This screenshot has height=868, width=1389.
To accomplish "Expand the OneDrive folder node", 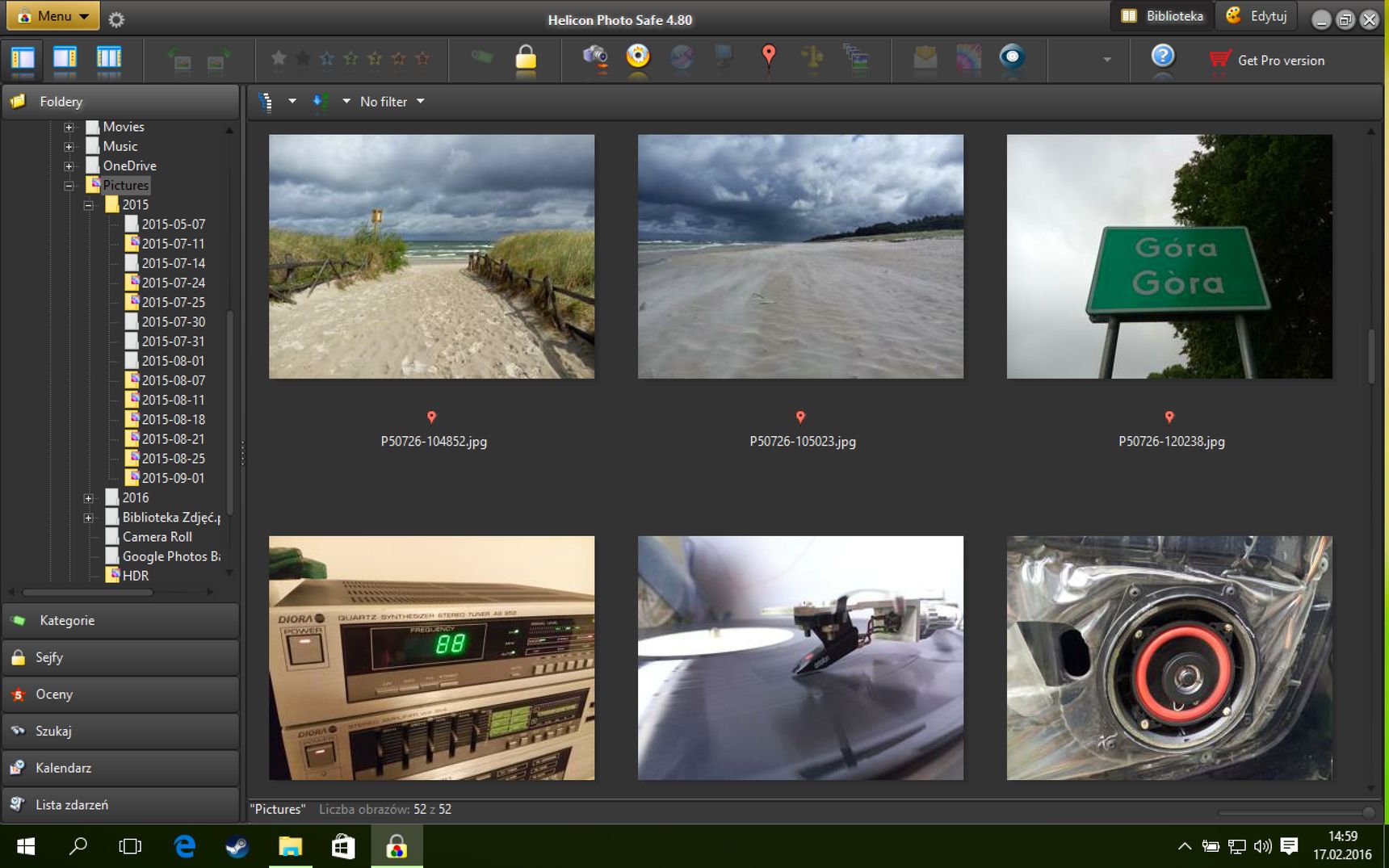I will (x=69, y=166).
